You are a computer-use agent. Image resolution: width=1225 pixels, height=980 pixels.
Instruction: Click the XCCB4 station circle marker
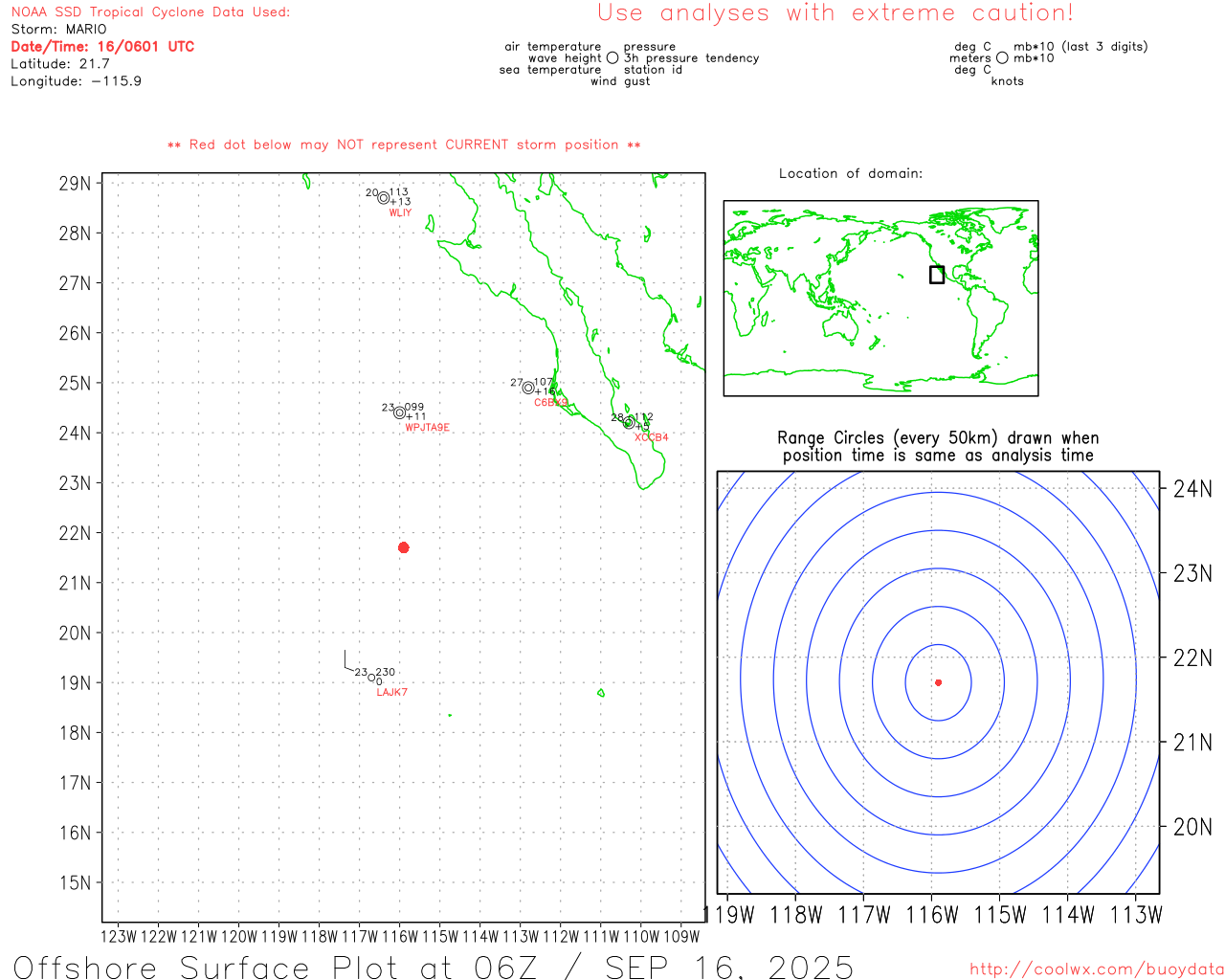click(x=629, y=423)
